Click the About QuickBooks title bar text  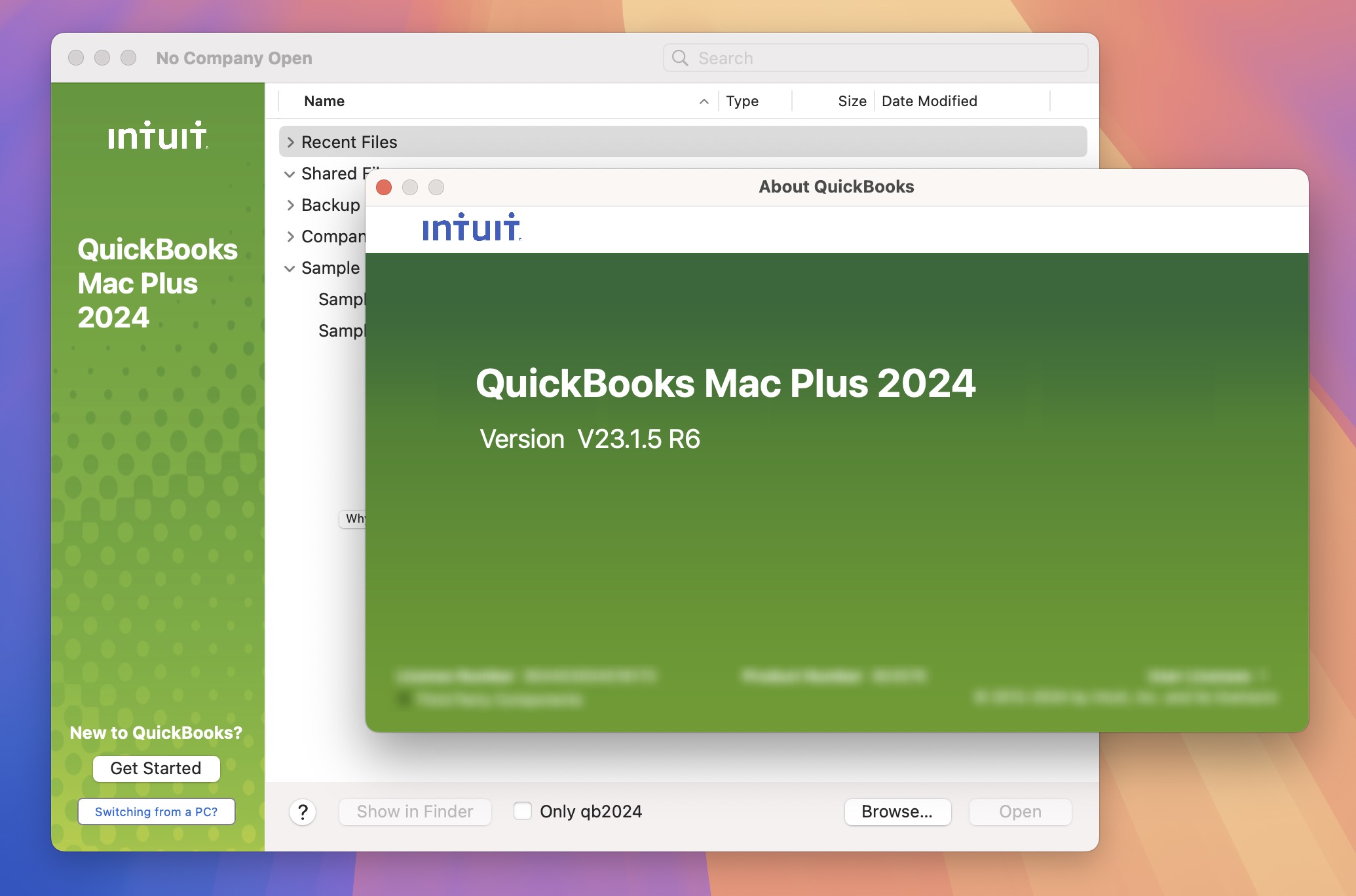[x=837, y=187]
